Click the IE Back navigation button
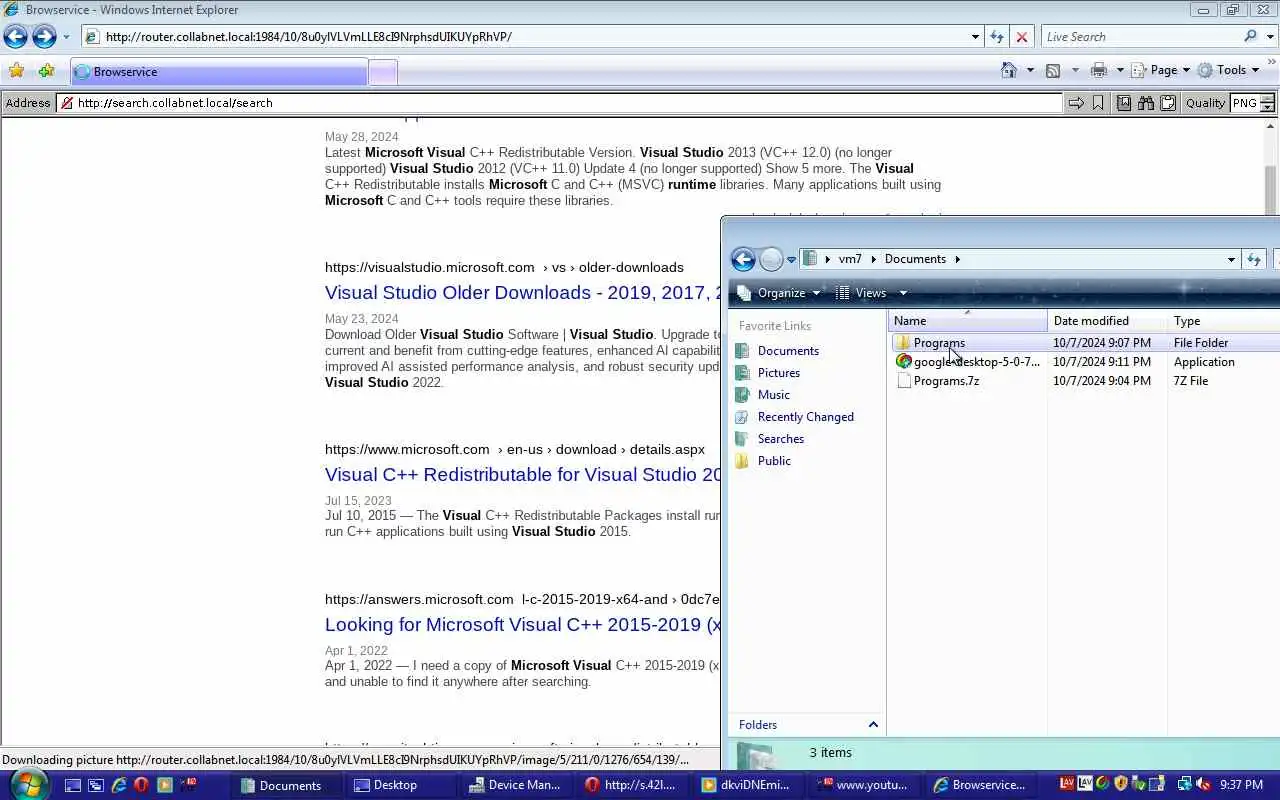Image resolution: width=1280 pixels, height=800 pixels. pyautogui.click(x=15, y=37)
